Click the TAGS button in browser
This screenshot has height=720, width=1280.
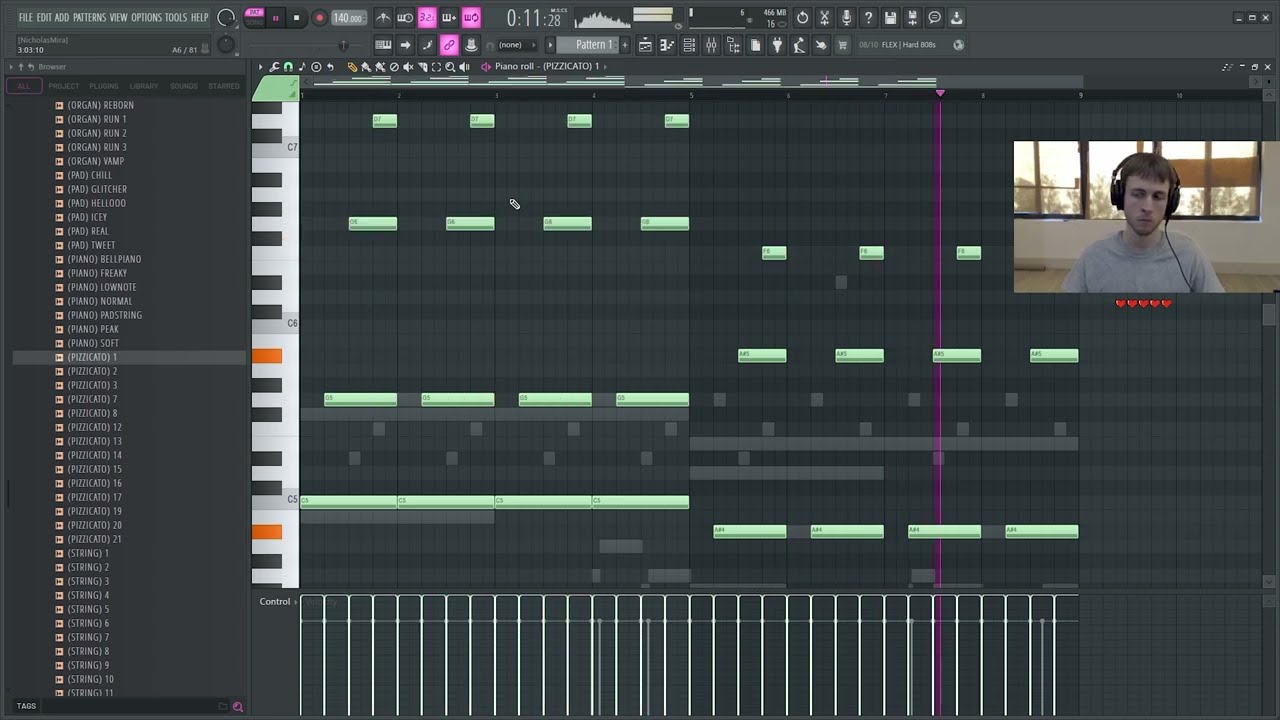[x=26, y=706]
